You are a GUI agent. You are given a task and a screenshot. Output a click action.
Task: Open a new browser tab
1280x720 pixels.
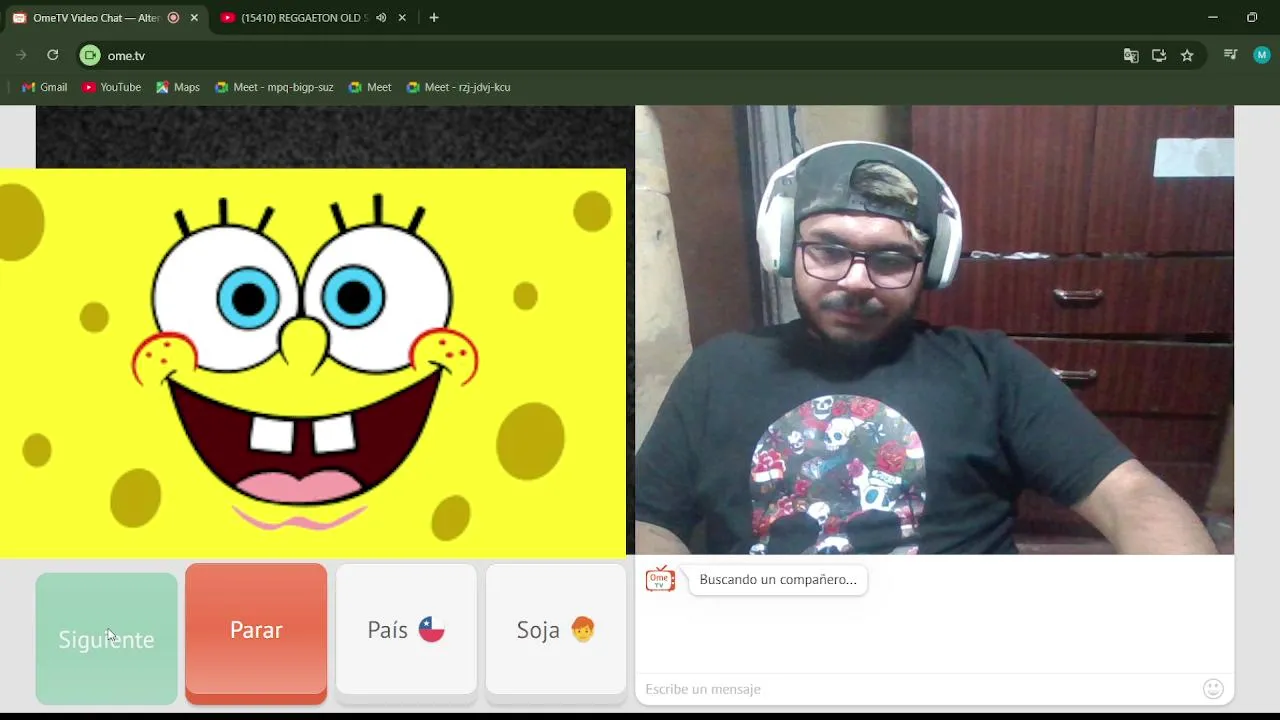pos(434,18)
